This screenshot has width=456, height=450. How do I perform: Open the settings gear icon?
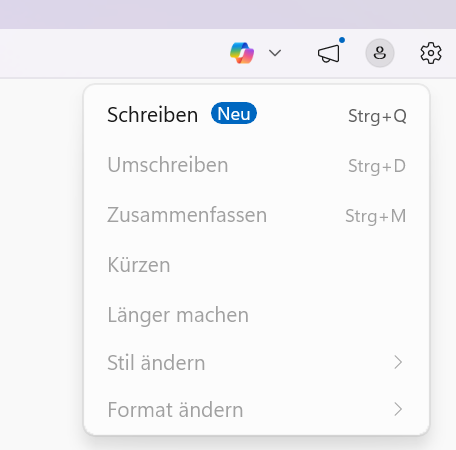point(431,53)
